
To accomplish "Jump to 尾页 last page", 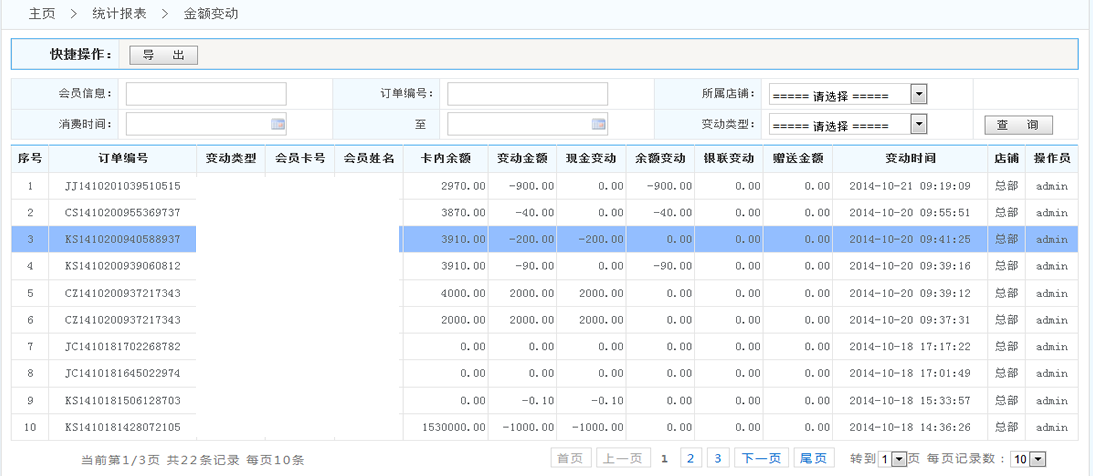I will pyautogui.click(x=814, y=458).
